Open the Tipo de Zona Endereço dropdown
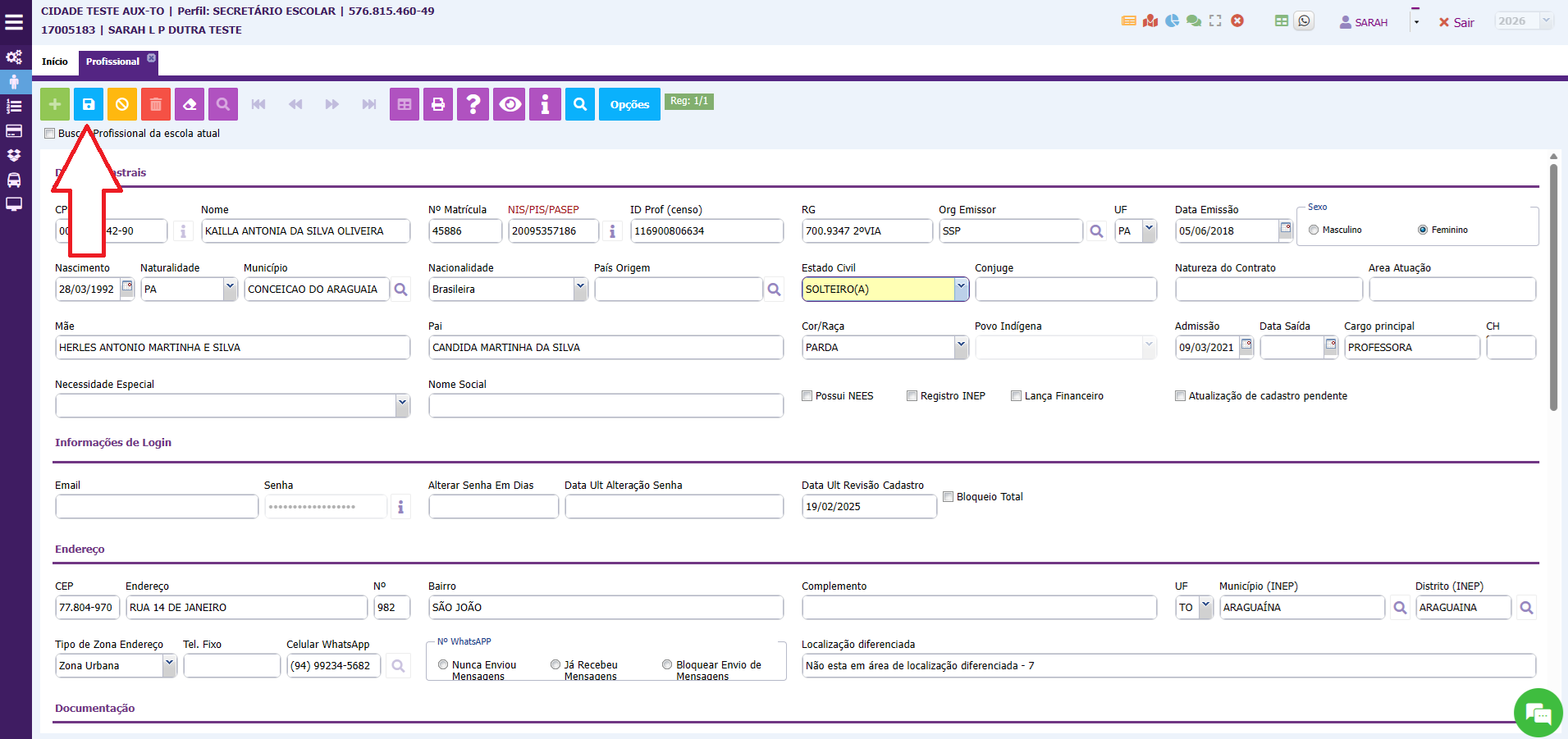Viewport: 1568px width, 739px height. tap(169, 665)
